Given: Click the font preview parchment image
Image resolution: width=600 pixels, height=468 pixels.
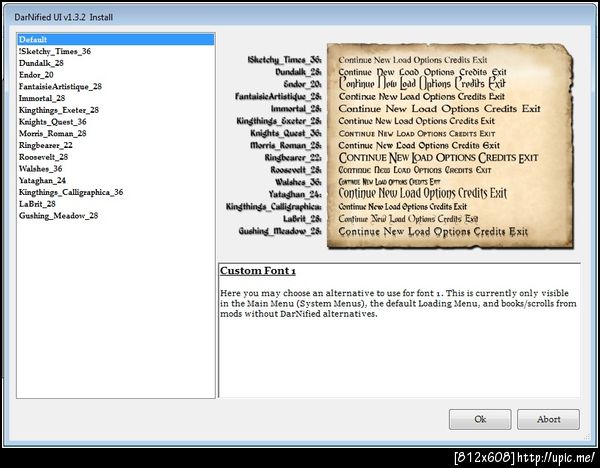Looking at the screenshot, I should (x=450, y=146).
